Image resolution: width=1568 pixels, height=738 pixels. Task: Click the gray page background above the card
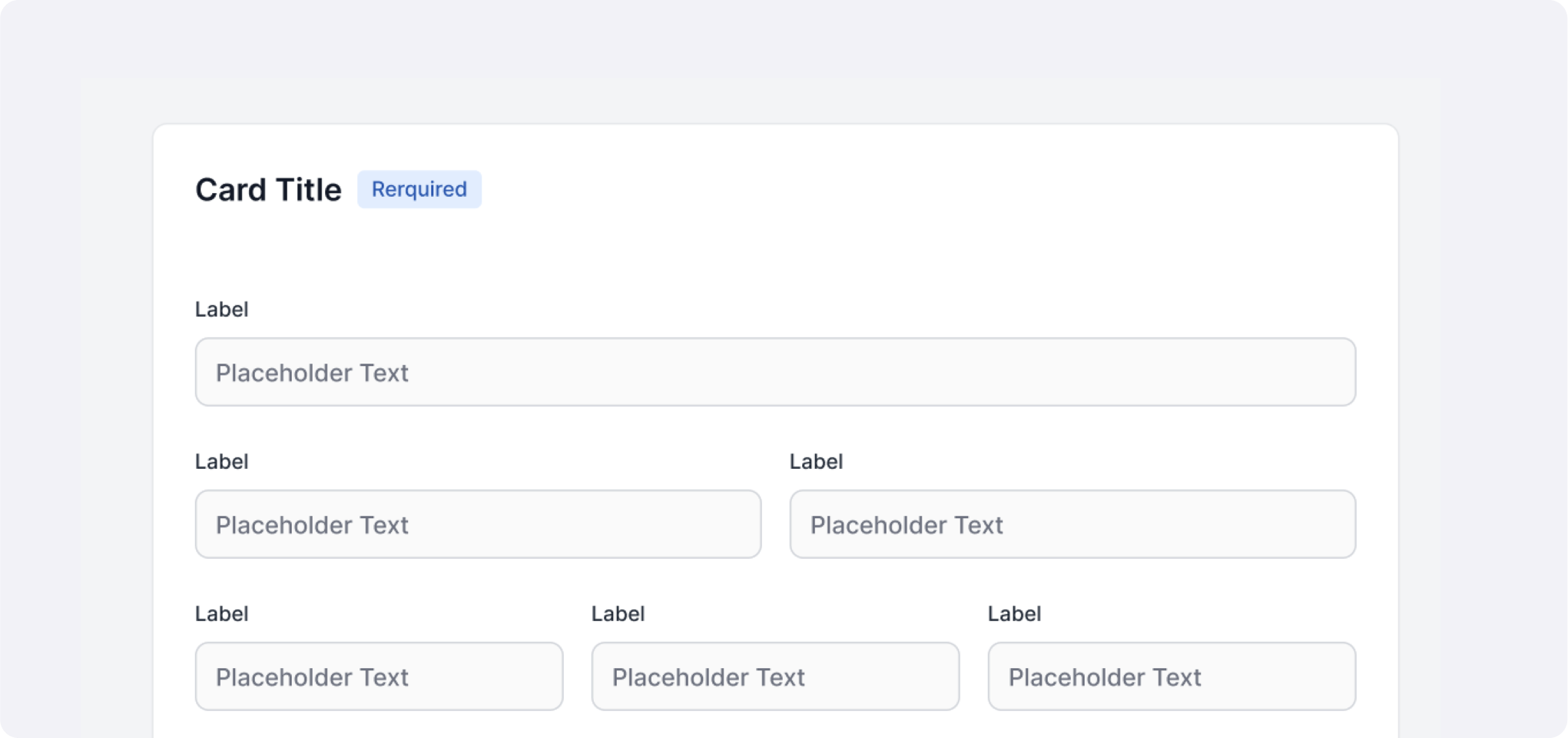(776, 61)
